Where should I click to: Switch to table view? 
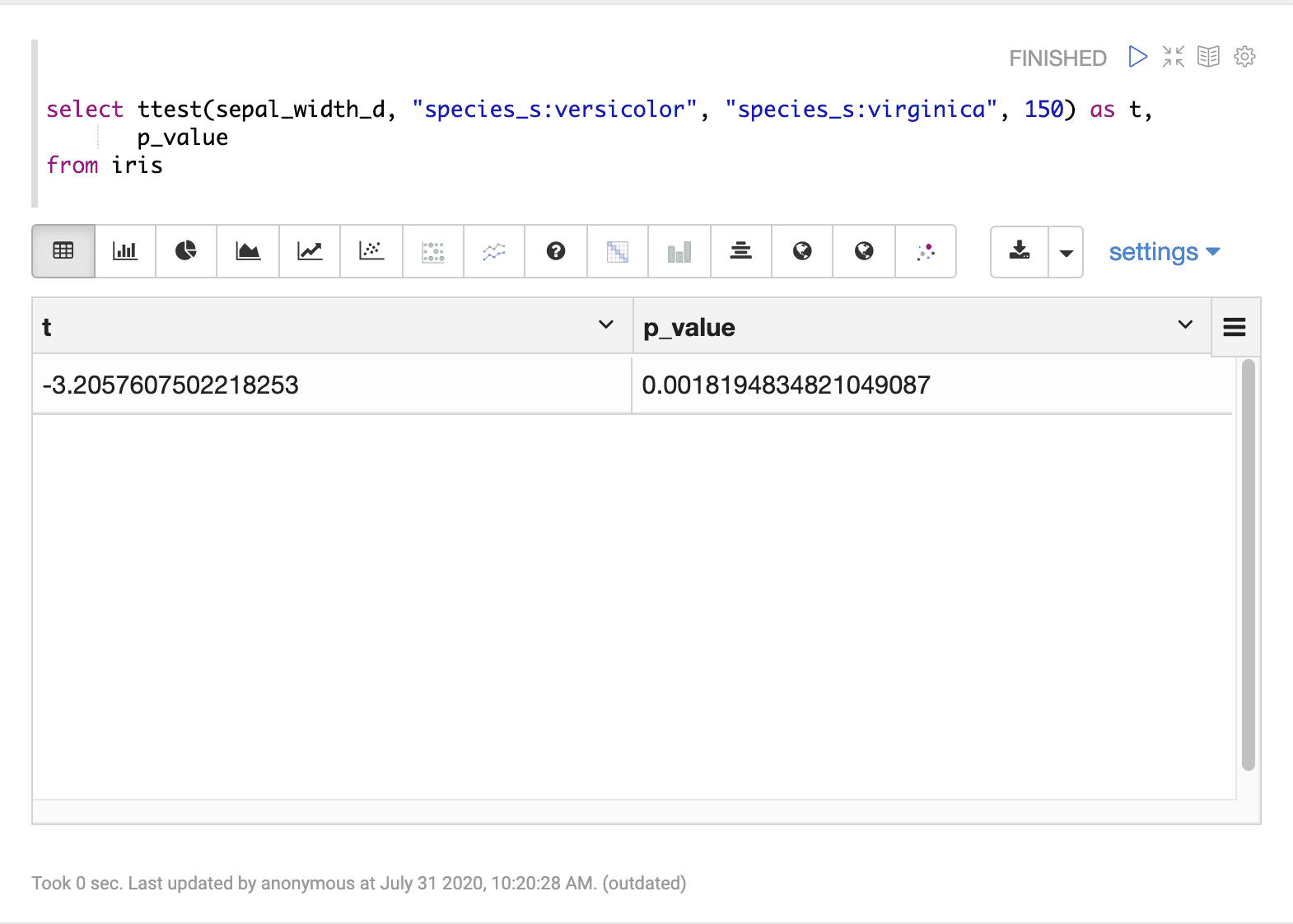[63, 251]
